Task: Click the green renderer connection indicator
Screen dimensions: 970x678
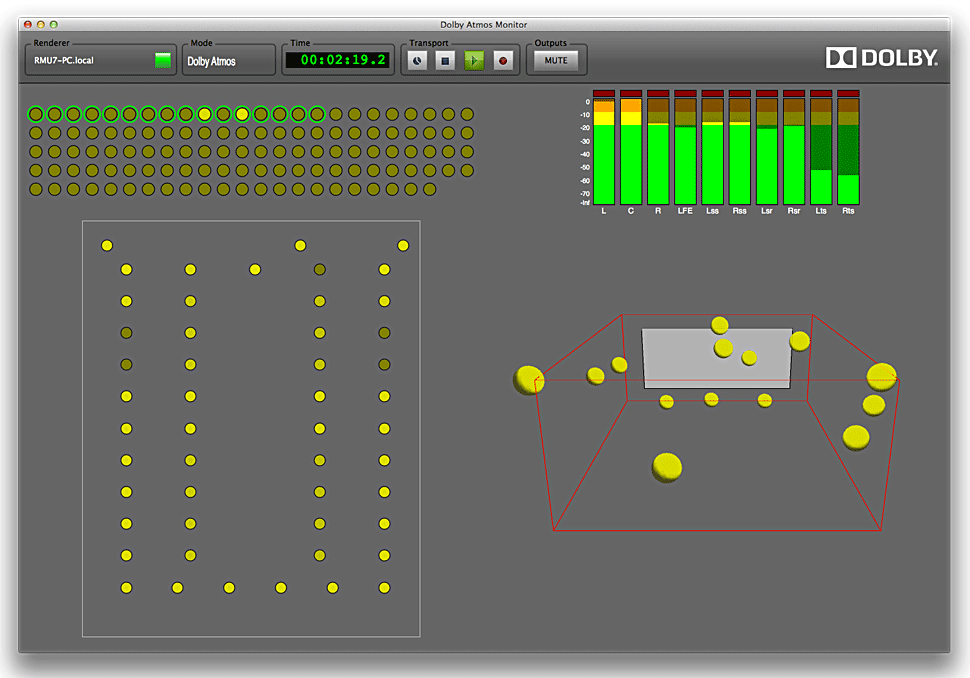Action: pos(163,61)
